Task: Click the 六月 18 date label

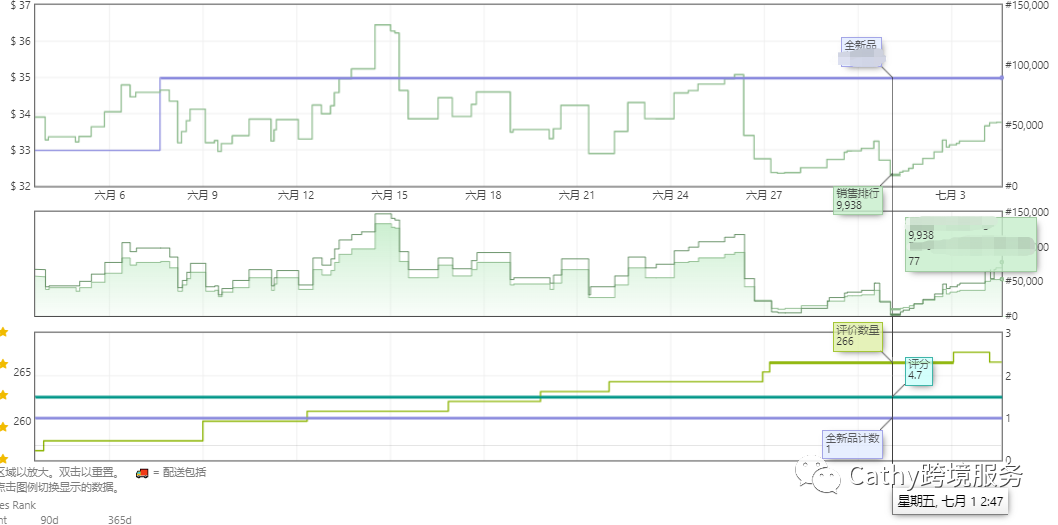Action: point(484,196)
